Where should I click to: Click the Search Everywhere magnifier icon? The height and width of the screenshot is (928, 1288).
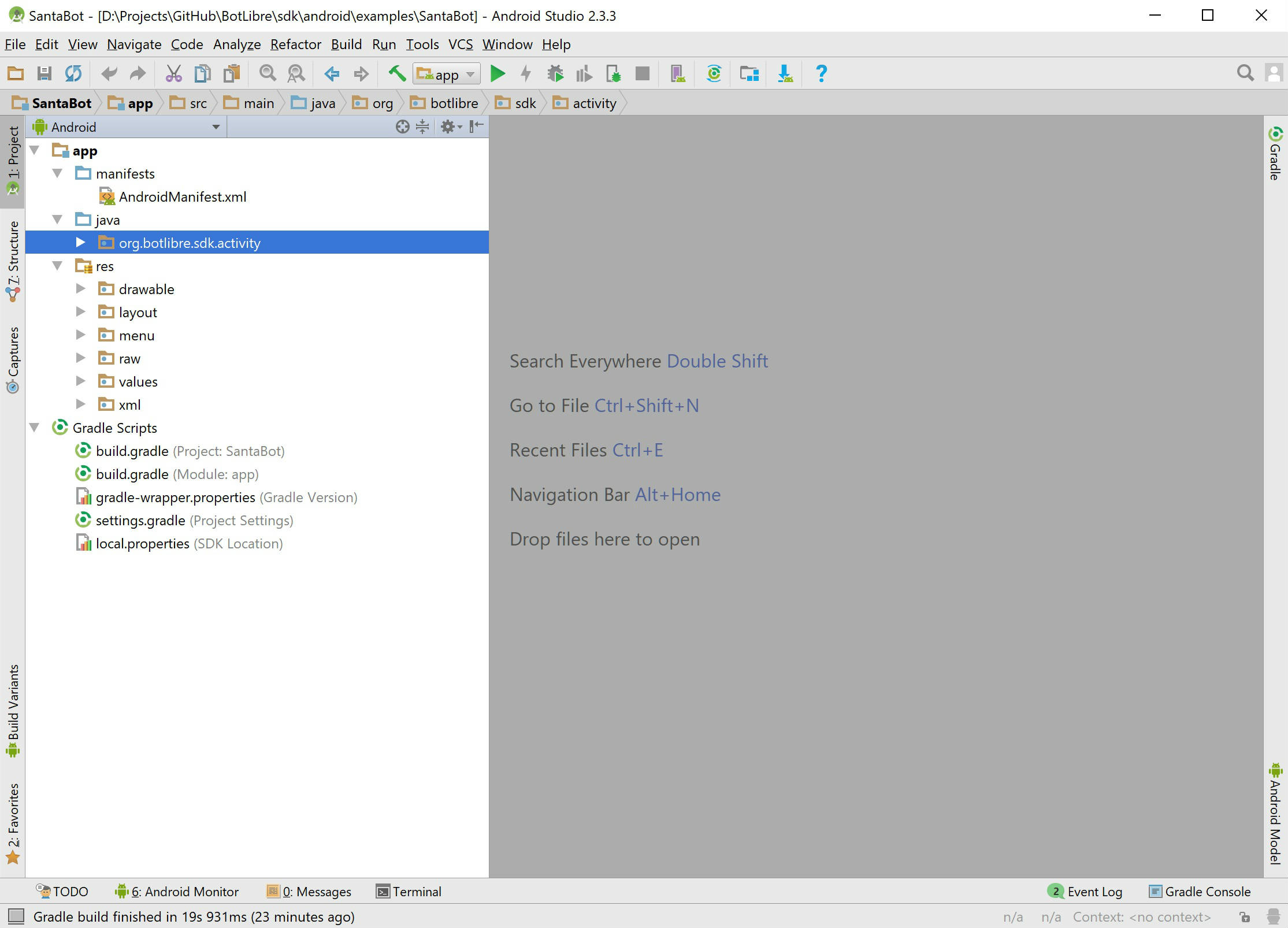1245,73
